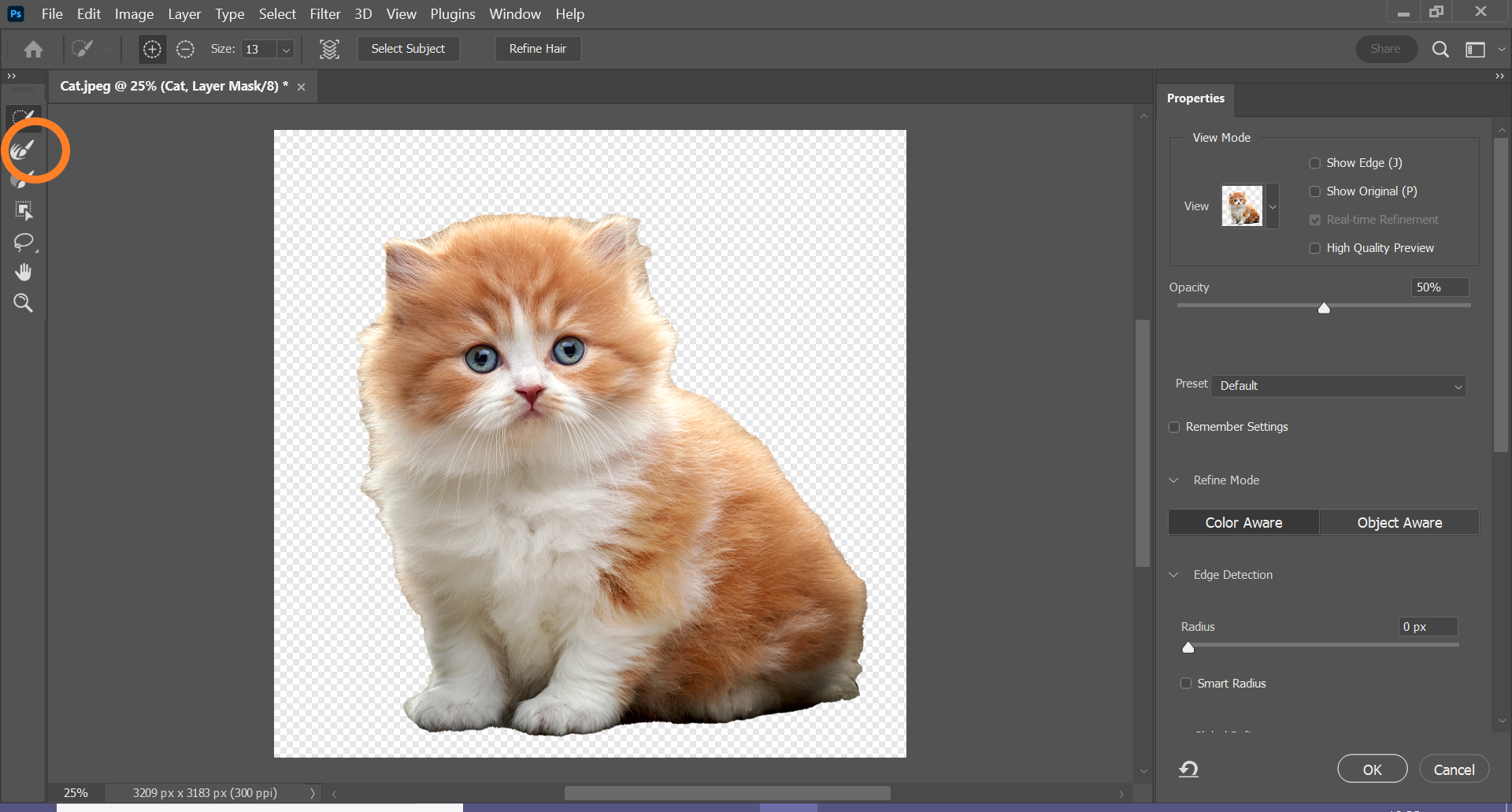Select the Properties panel tab
Viewport: 1512px width, 812px height.
[1195, 98]
